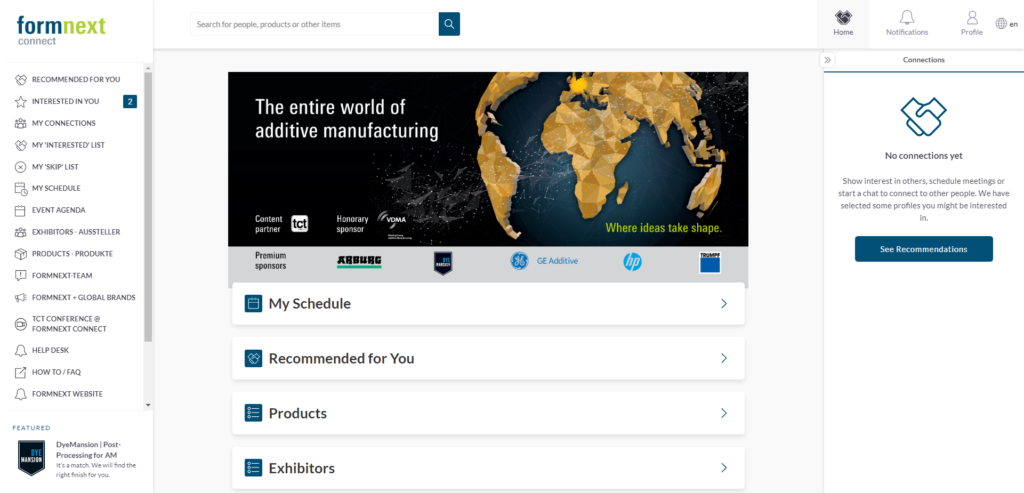
Task: Select Event Agenda in sidebar
Action: [58, 210]
